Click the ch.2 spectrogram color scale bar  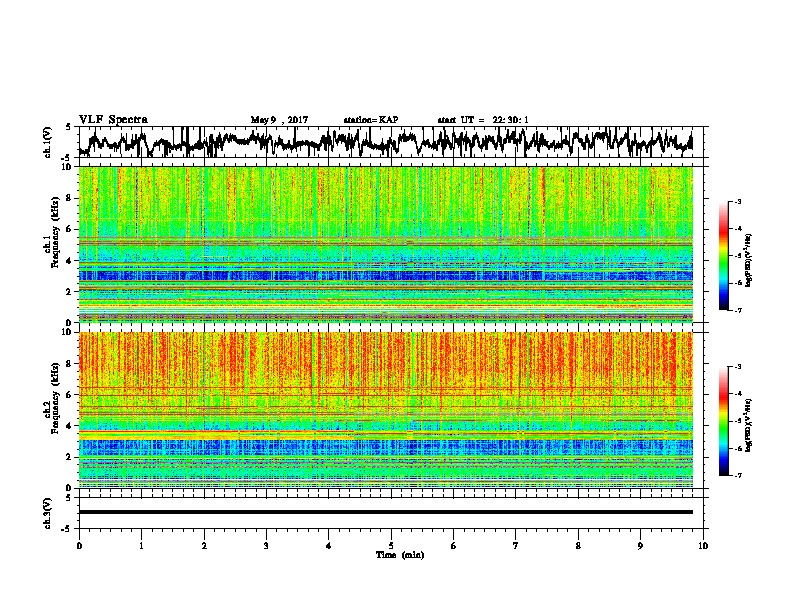tap(723, 421)
